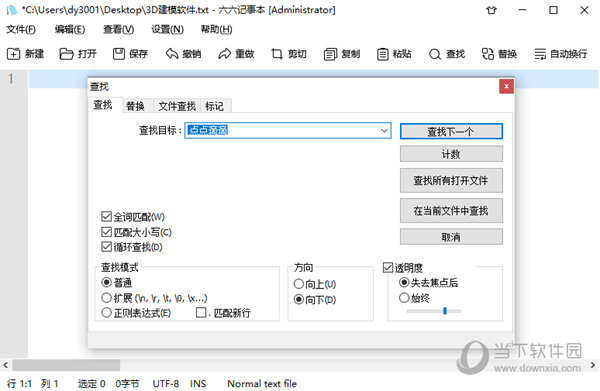600x391 pixels.
Task: Open the 文件(F) menu
Action: [21, 29]
